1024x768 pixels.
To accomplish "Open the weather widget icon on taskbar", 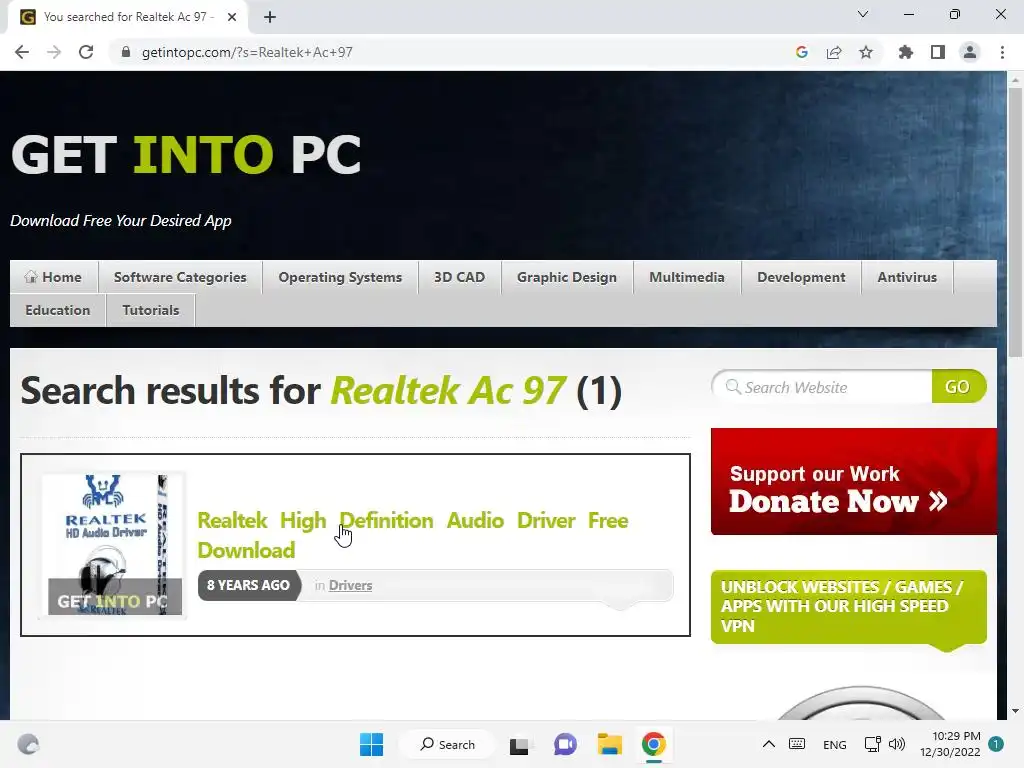I will click(x=28, y=744).
